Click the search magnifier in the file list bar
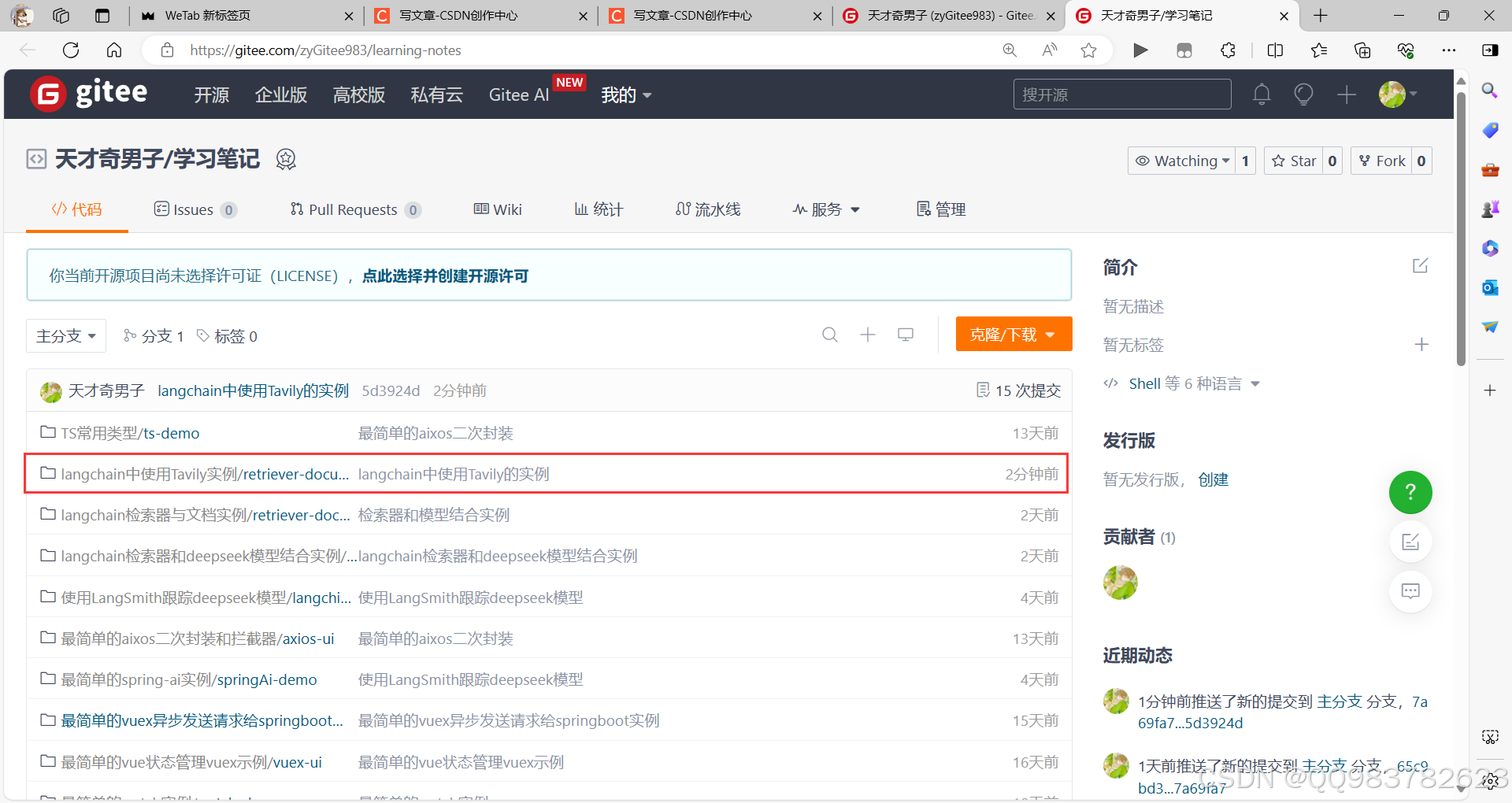1512x803 pixels. [830, 335]
